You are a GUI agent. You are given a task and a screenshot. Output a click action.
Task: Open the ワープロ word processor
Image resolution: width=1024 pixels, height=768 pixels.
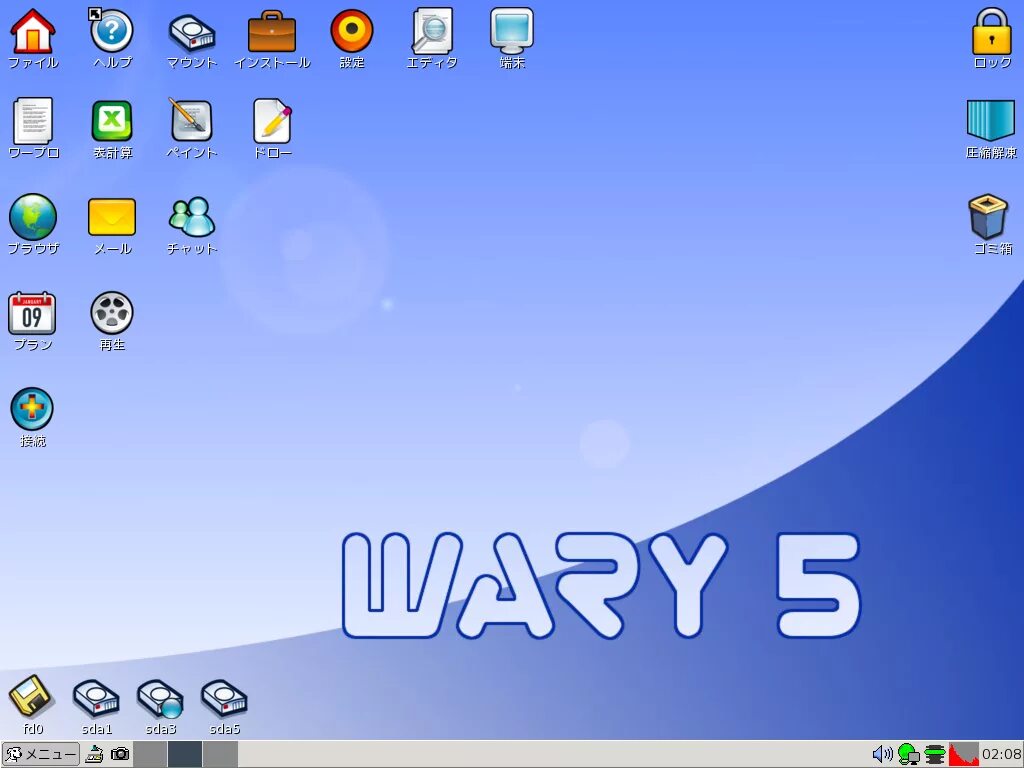33,120
